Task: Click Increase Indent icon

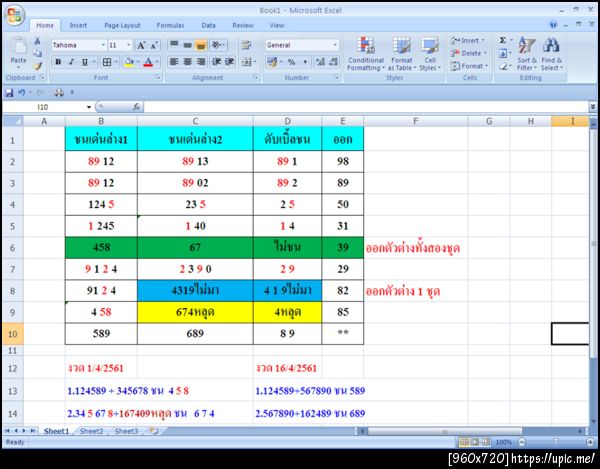Action: point(230,62)
